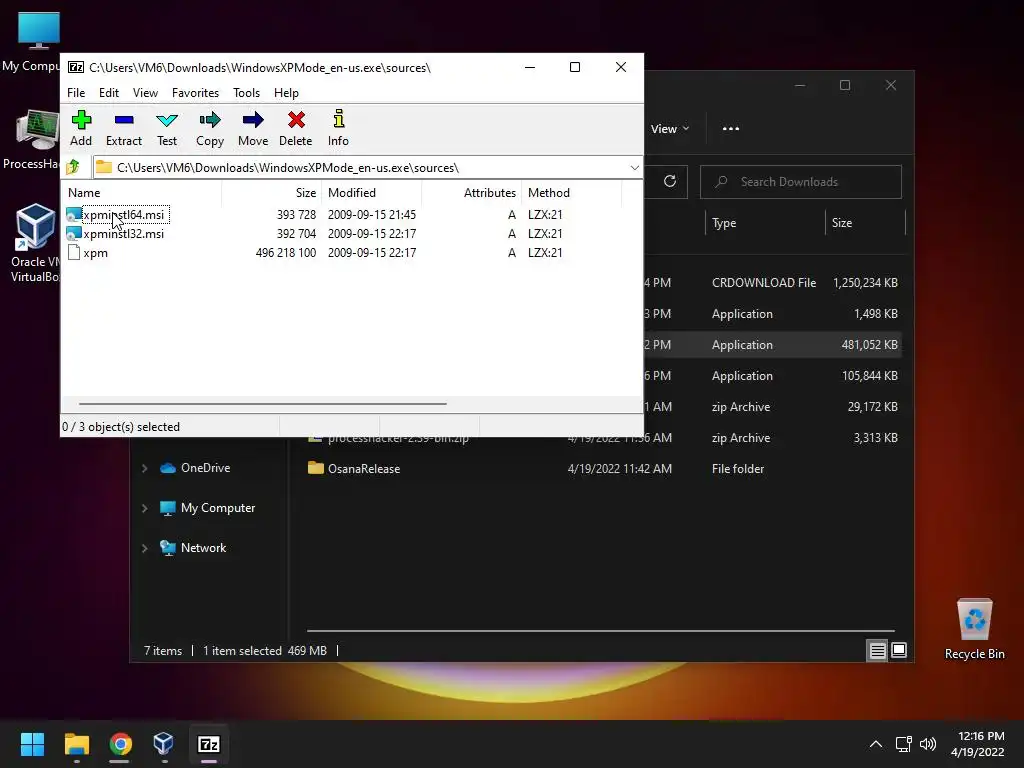Select xpminstl64.msi file icon
The width and height of the screenshot is (1024, 768).
[74, 214]
